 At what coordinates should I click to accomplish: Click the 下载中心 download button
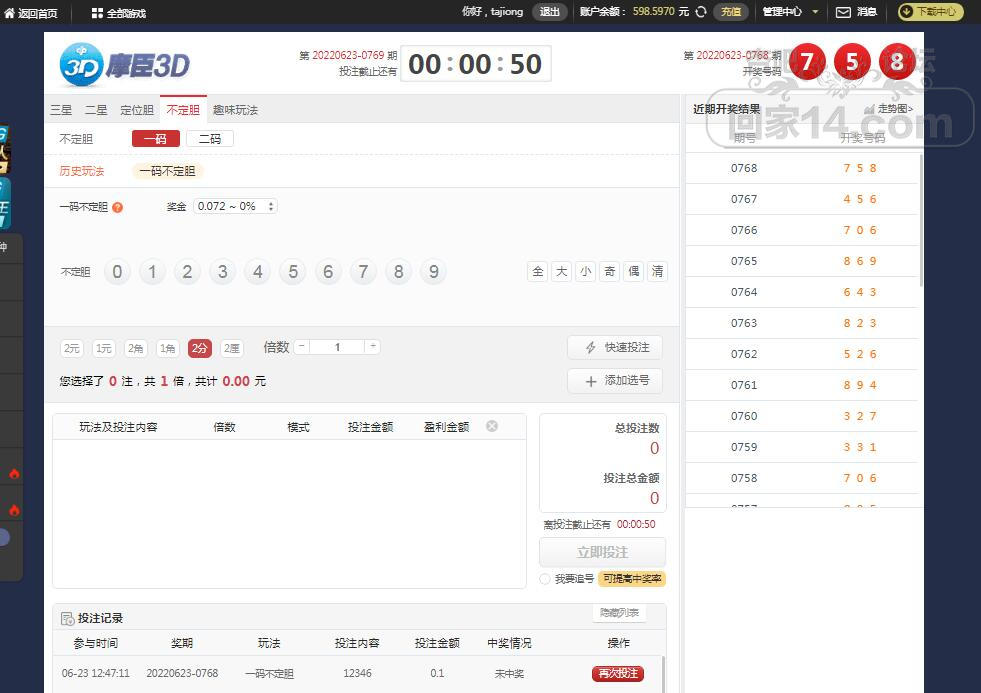[x=930, y=12]
